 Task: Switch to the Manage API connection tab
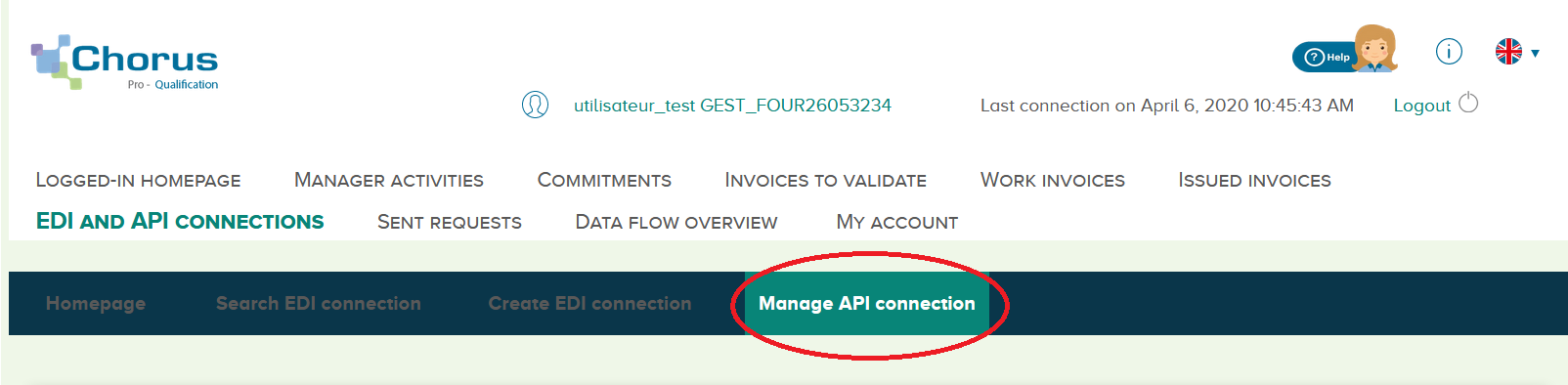(x=867, y=303)
